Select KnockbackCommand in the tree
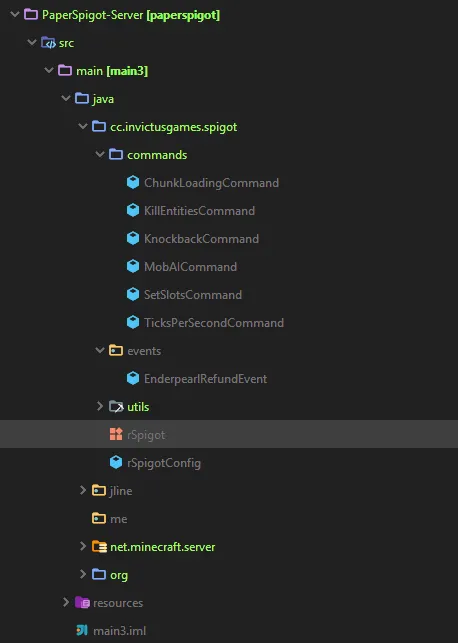This screenshot has height=643, width=458. pyautogui.click(x=201, y=239)
